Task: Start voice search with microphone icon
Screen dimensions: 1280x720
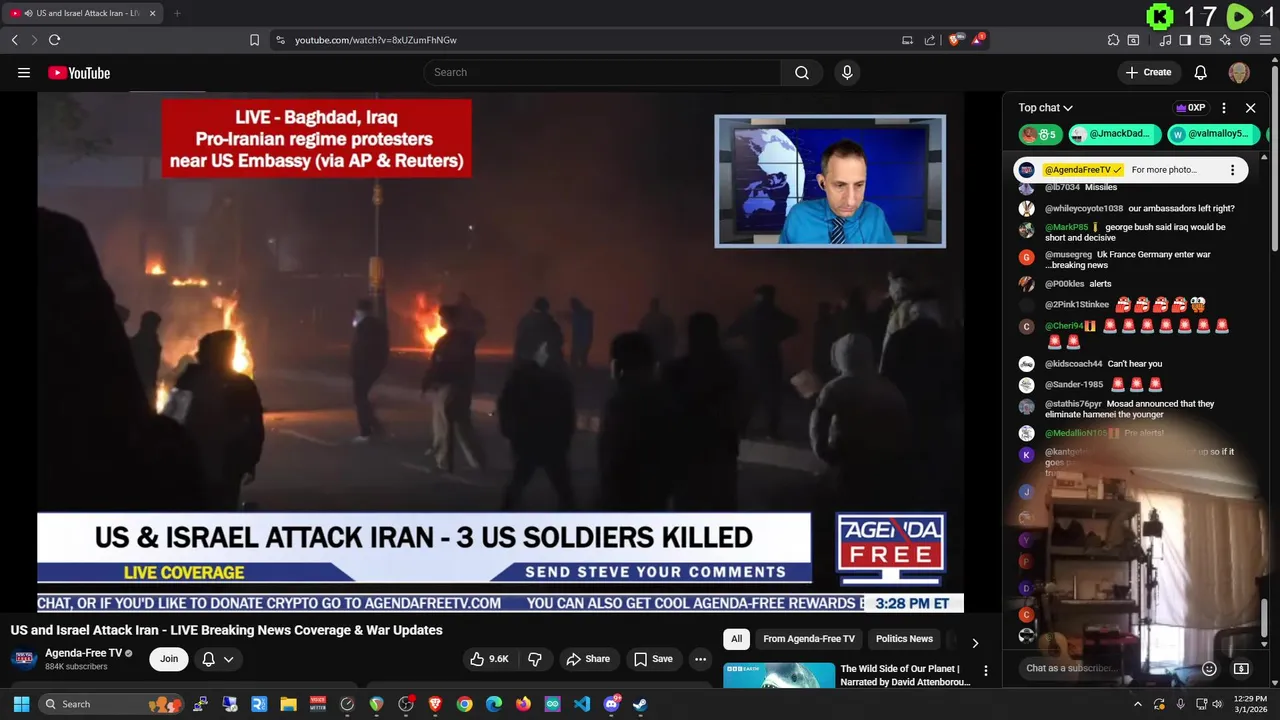Action: tap(847, 72)
